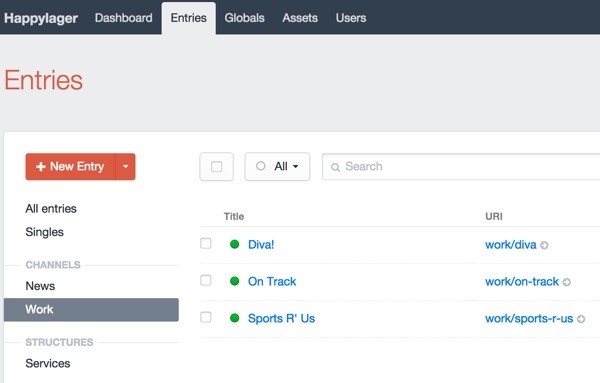Image resolution: width=600 pixels, height=383 pixels.
Task: Sort by the Title column header
Action: pyautogui.click(x=234, y=217)
